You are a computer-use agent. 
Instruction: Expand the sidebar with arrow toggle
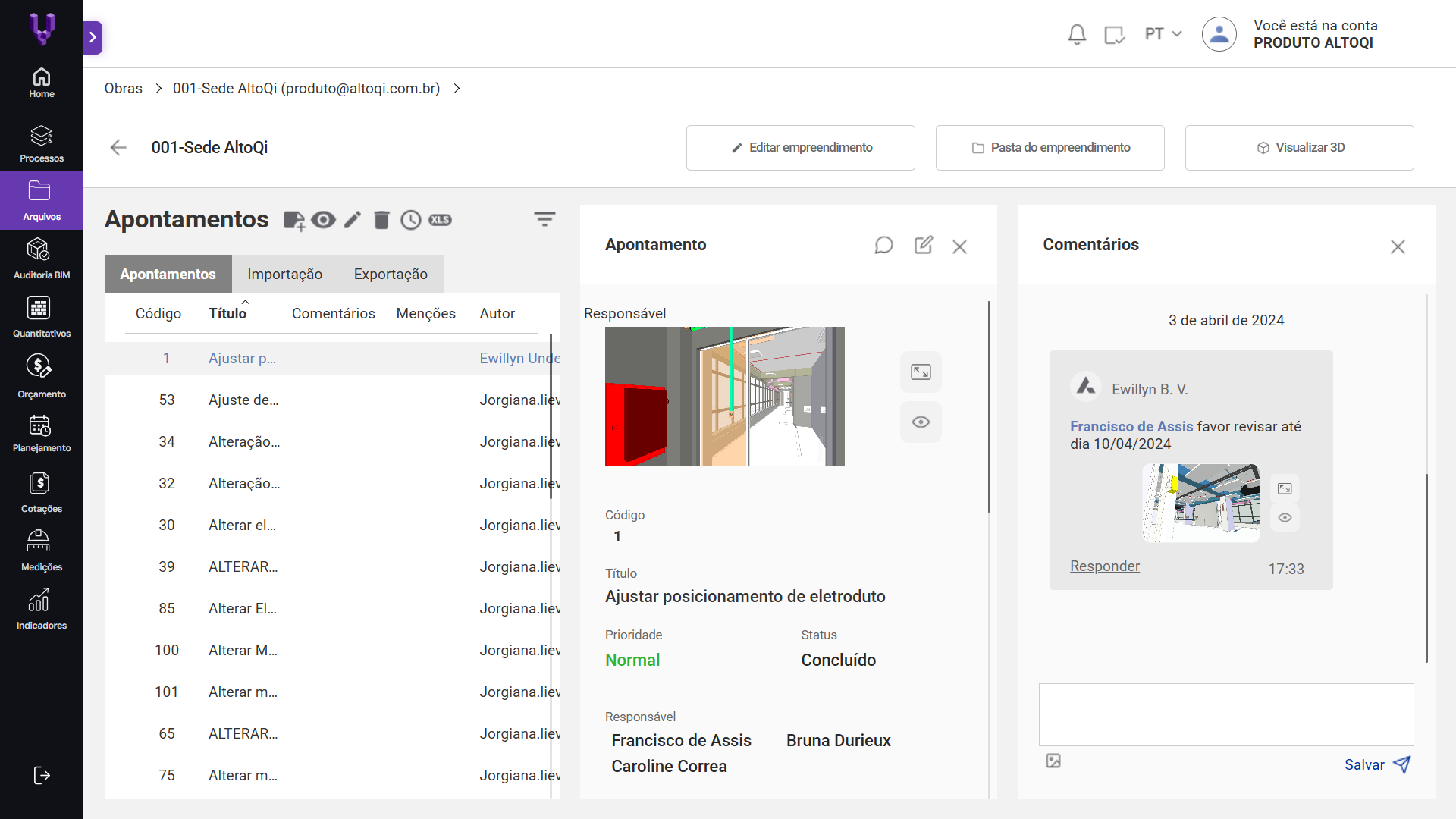[93, 37]
